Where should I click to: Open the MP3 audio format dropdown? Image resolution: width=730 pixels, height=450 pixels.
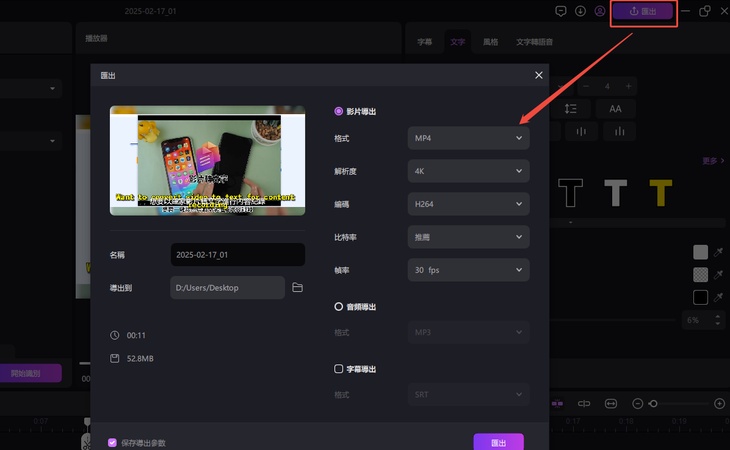pyautogui.click(x=468, y=332)
